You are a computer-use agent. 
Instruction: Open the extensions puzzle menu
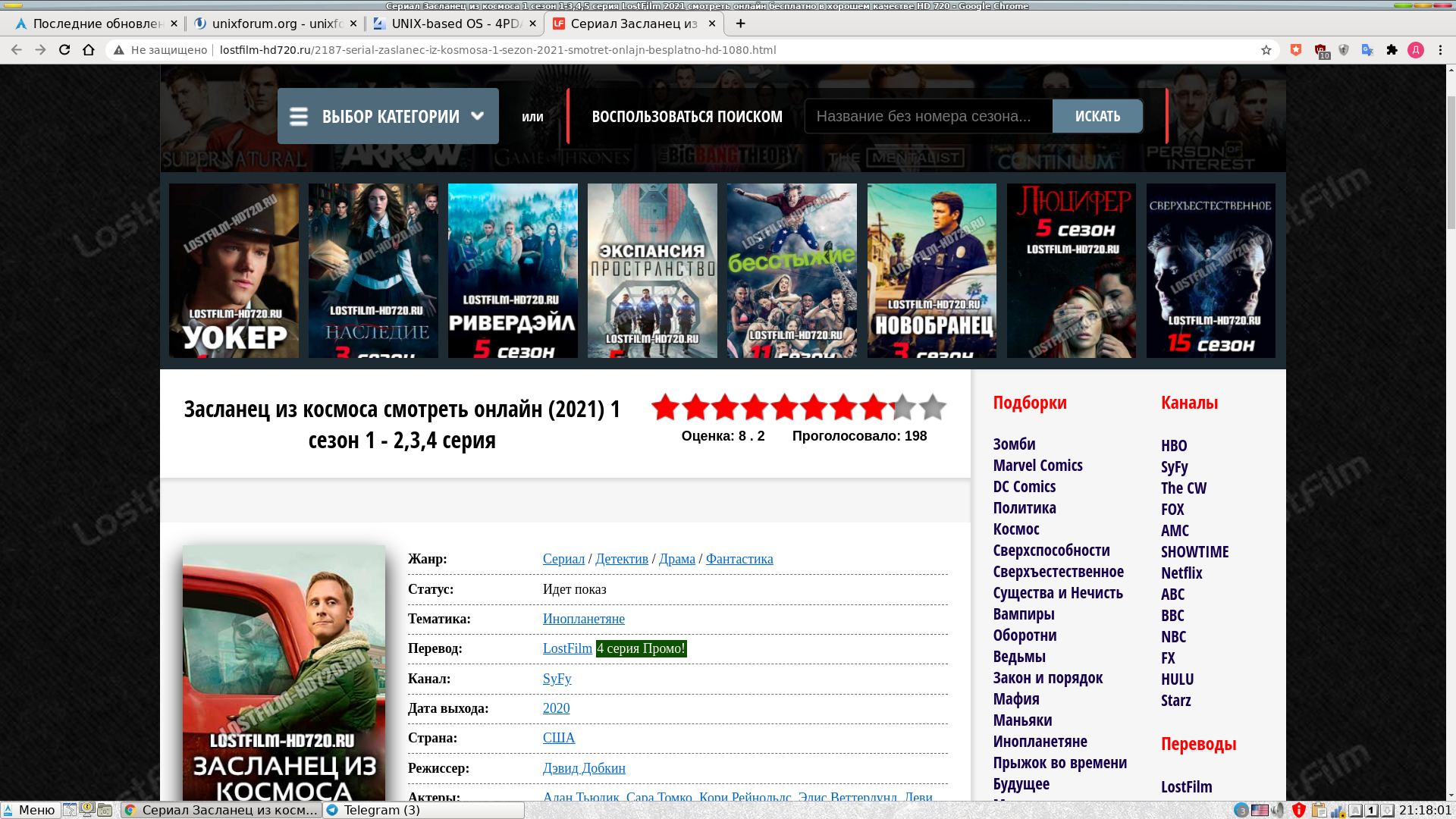1392,50
